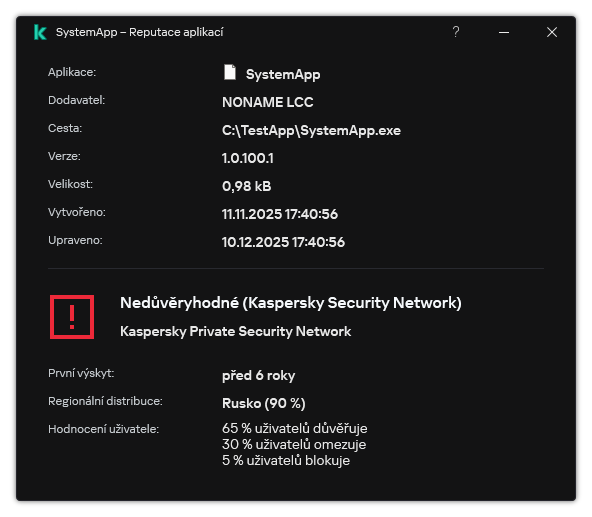Select created date 11.11.2025 17:40:56
This screenshot has height=517, width=592.
click(x=279, y=214)
